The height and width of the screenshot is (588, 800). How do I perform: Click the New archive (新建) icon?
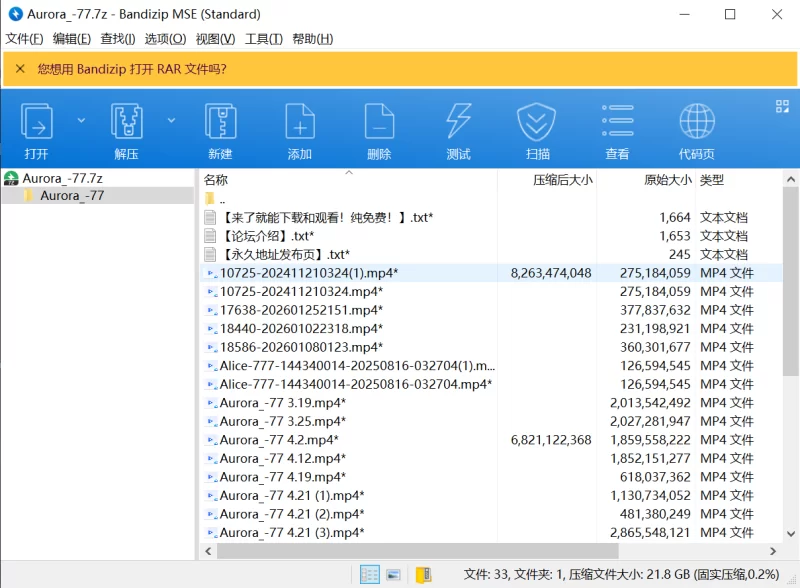(x=220, y=121)
